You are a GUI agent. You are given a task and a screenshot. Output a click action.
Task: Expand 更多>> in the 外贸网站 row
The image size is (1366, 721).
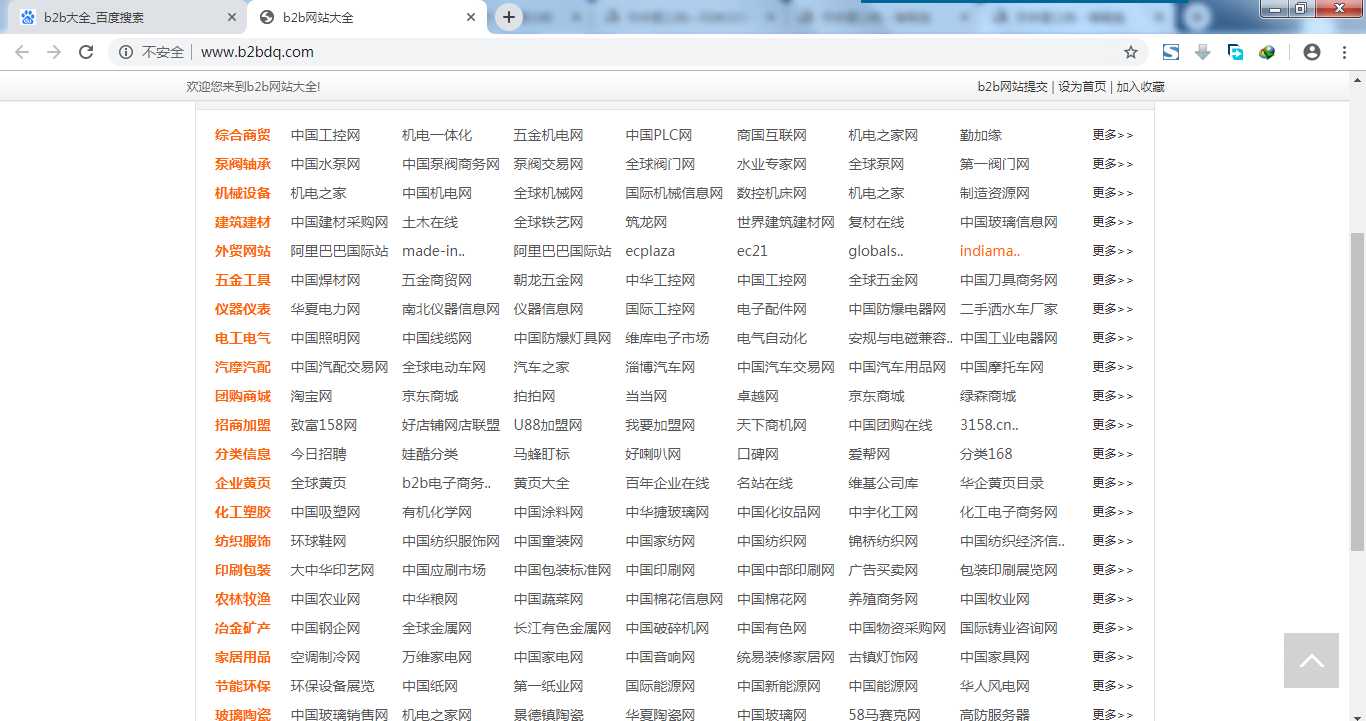[x=1113, y=251]
